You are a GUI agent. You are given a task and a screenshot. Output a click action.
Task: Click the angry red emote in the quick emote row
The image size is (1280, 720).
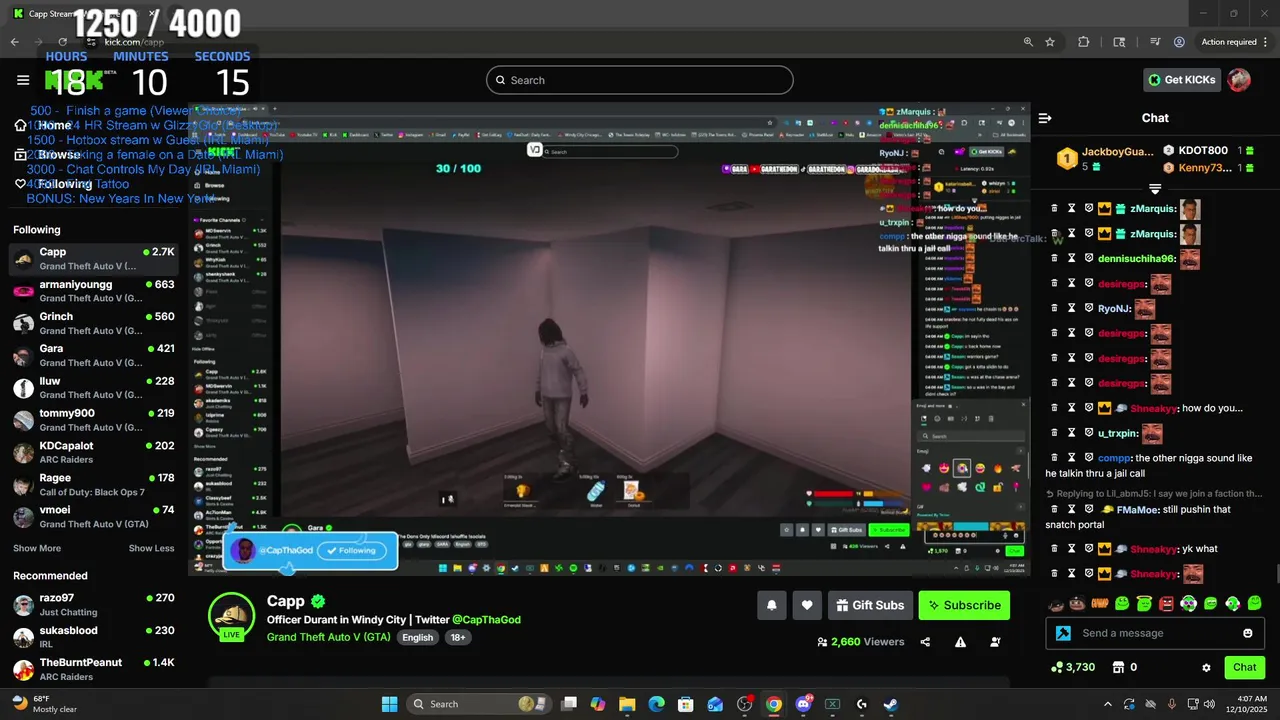tap(1166, 603)
